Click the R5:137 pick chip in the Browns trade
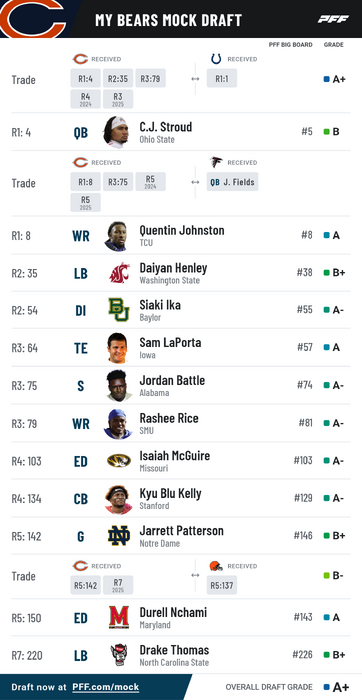Viewport: 362px width, 700px height. click(222, 585)
